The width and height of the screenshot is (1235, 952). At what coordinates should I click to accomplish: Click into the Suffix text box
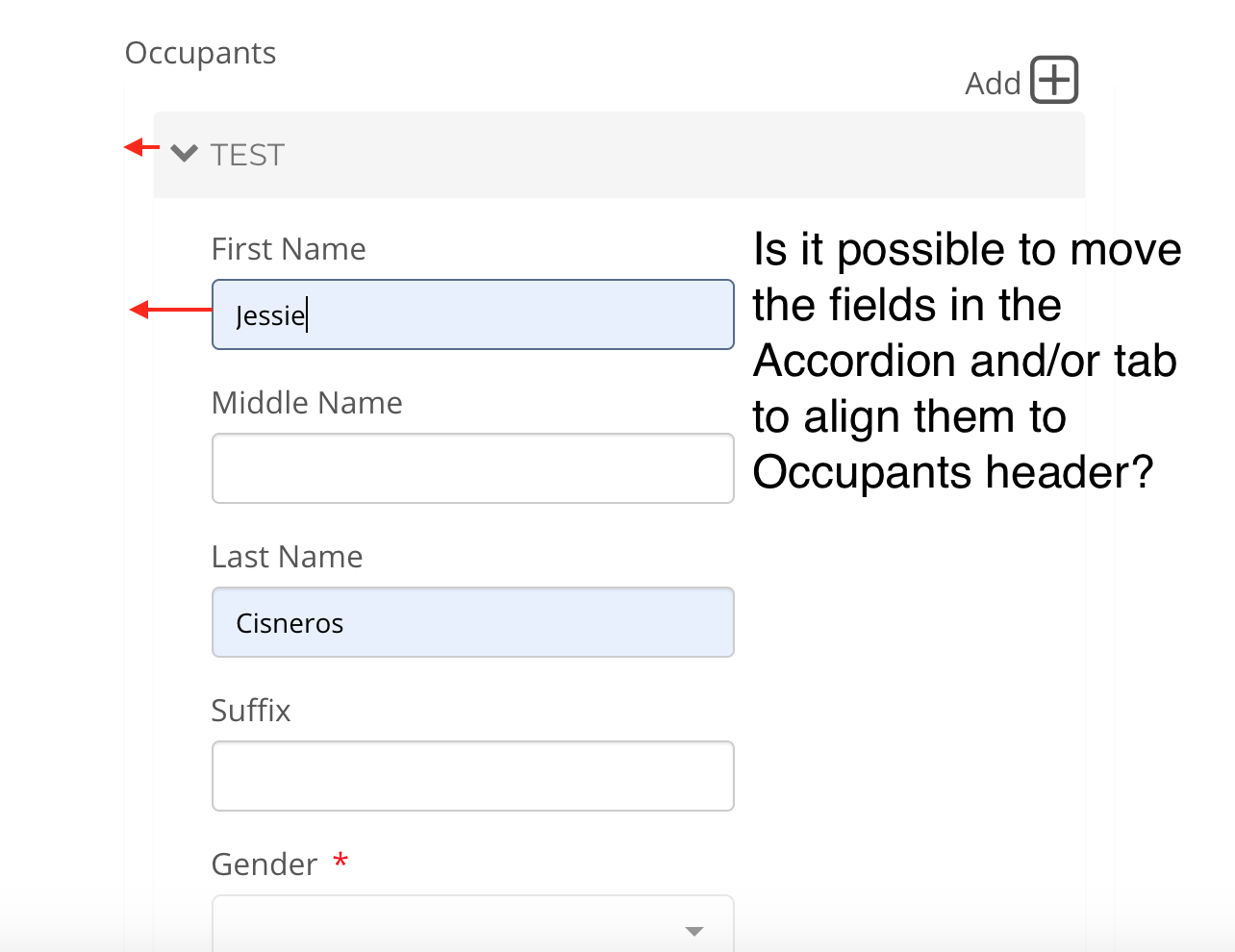click(x=473, y=776)
